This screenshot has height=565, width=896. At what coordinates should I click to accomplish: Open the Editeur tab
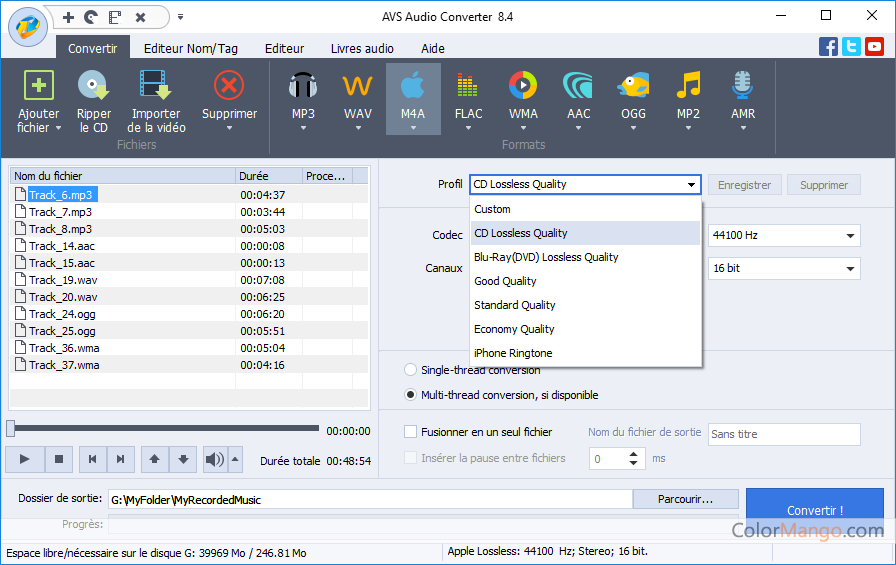[x=285, y=49]
